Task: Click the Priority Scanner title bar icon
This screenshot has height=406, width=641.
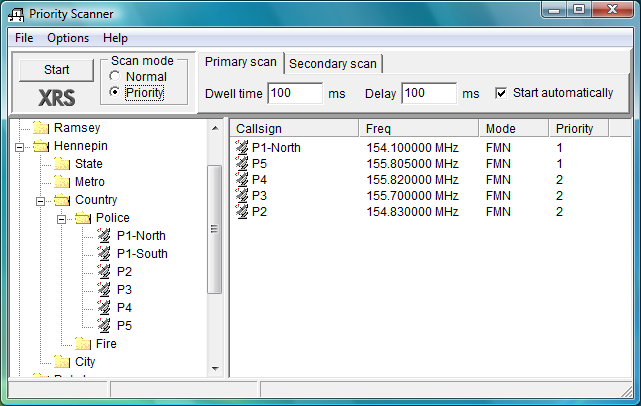Action: 16,15
